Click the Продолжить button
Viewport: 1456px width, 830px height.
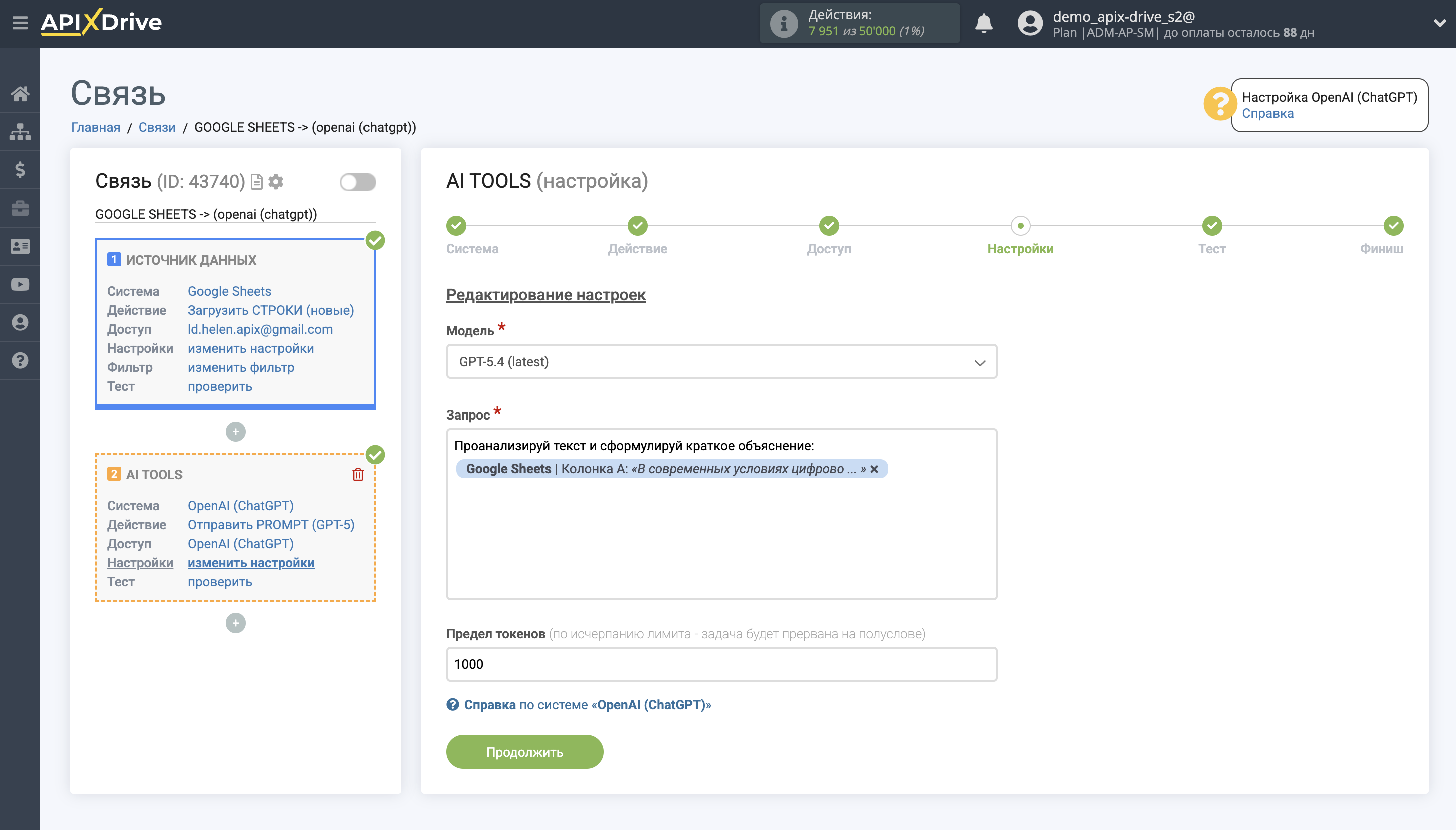(x=524, y=751)
